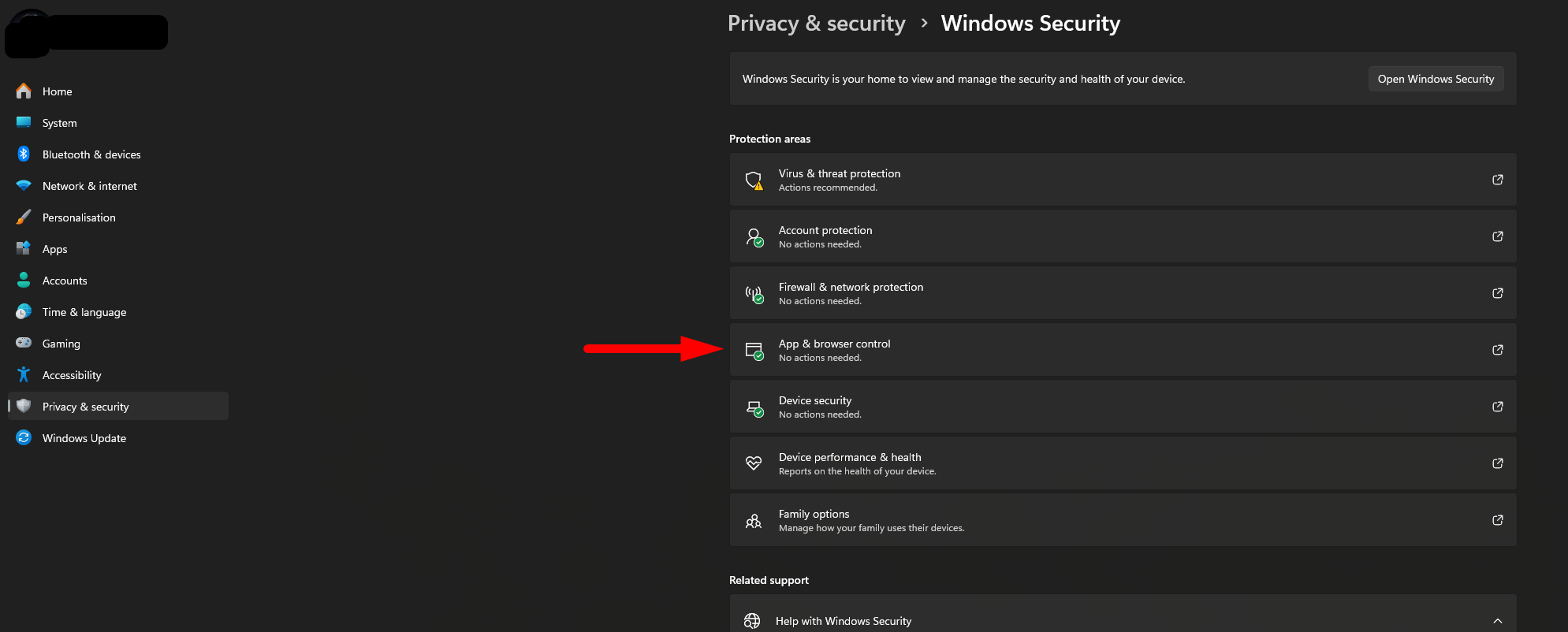The height and width of the screenshot is (632, 1568).
Task: Click the Accessibility figure icon
Action: (x=24, y=374)
